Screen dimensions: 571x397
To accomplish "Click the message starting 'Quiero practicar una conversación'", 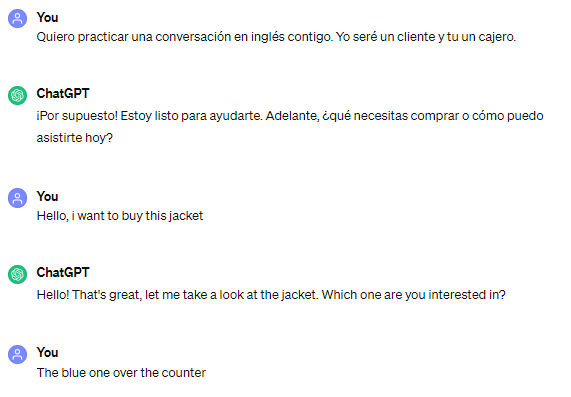I will tap(276, 37).
